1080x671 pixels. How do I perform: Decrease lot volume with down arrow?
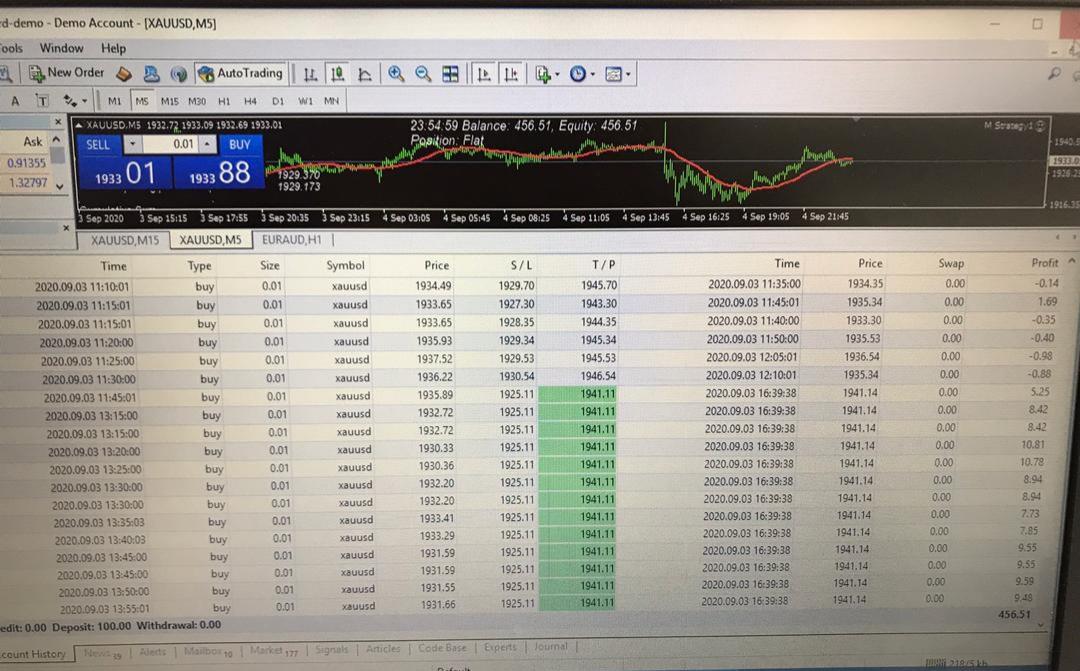tap(132, 144)
